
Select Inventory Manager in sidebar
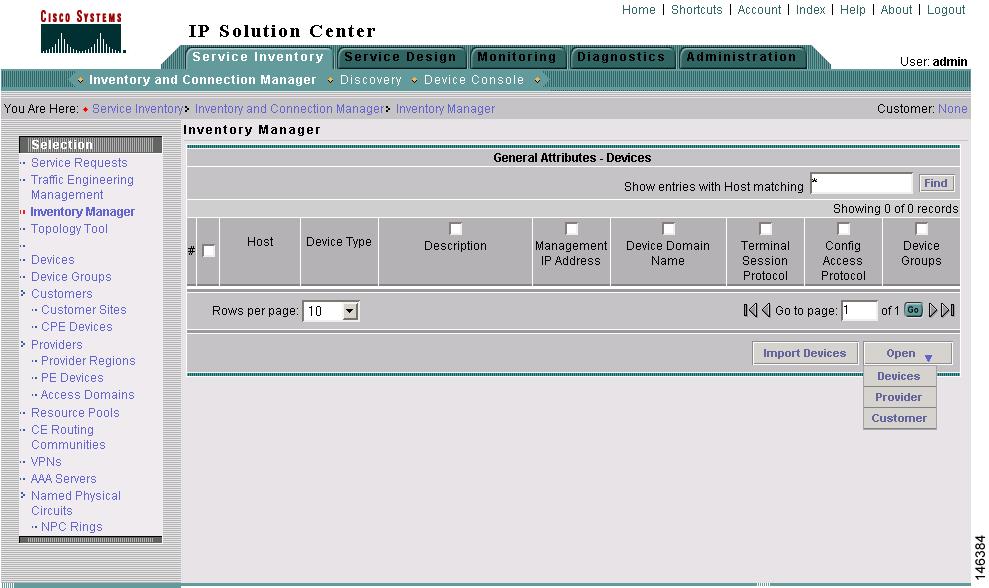click(x=83, y=212)
